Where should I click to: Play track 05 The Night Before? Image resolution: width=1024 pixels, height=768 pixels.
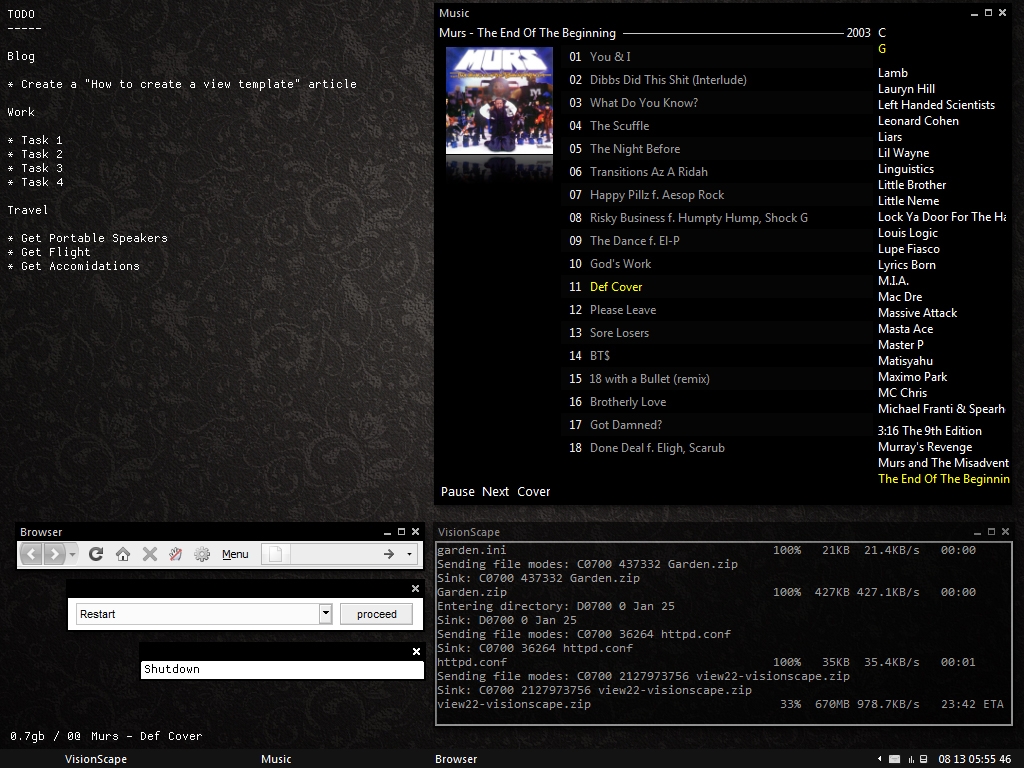click(717, 149)
